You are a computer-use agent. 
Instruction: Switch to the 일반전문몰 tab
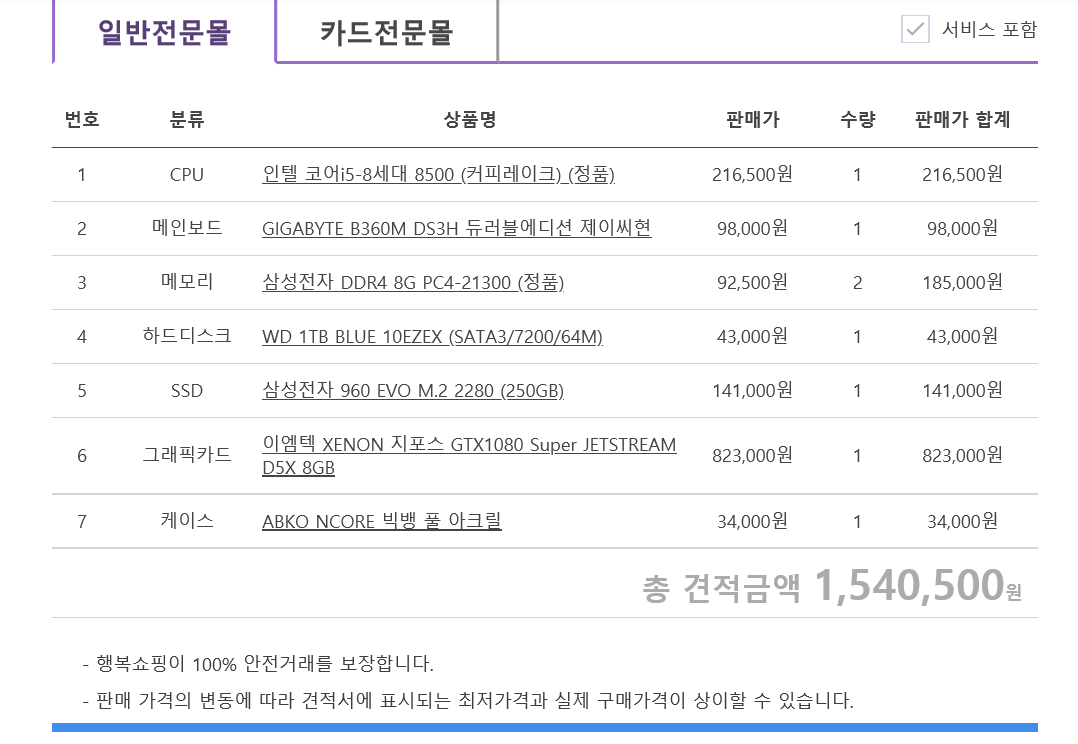coord(164,32)
